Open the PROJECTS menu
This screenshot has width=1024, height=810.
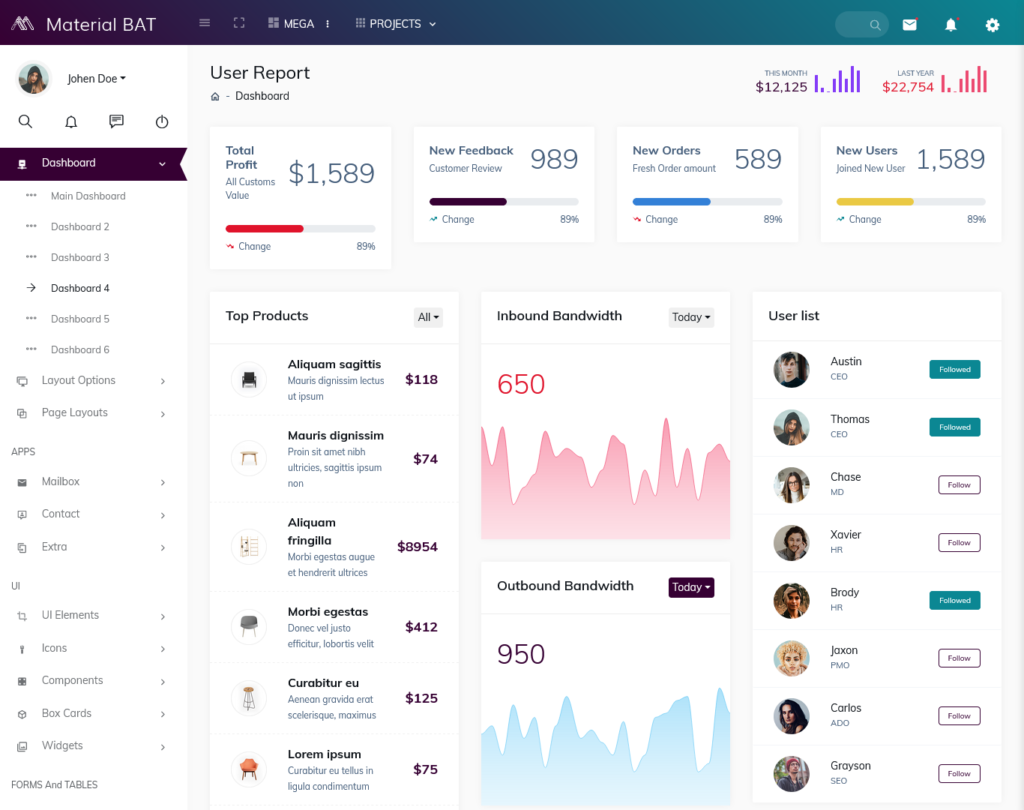(x=396, y=24)
